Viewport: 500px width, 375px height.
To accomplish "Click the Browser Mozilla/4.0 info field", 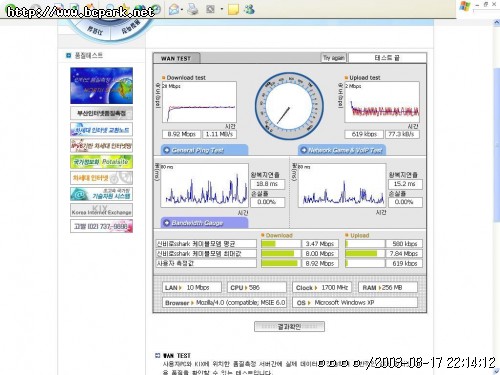I will coord(224,303).
